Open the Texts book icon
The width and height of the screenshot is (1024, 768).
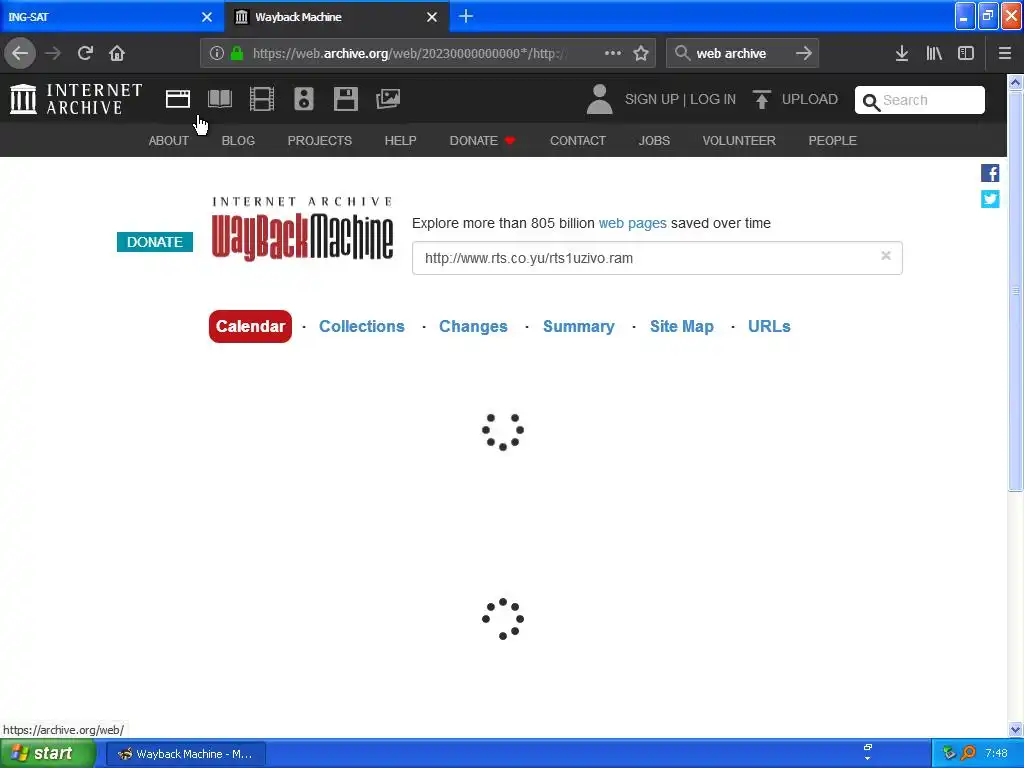(x=220, y=99)
